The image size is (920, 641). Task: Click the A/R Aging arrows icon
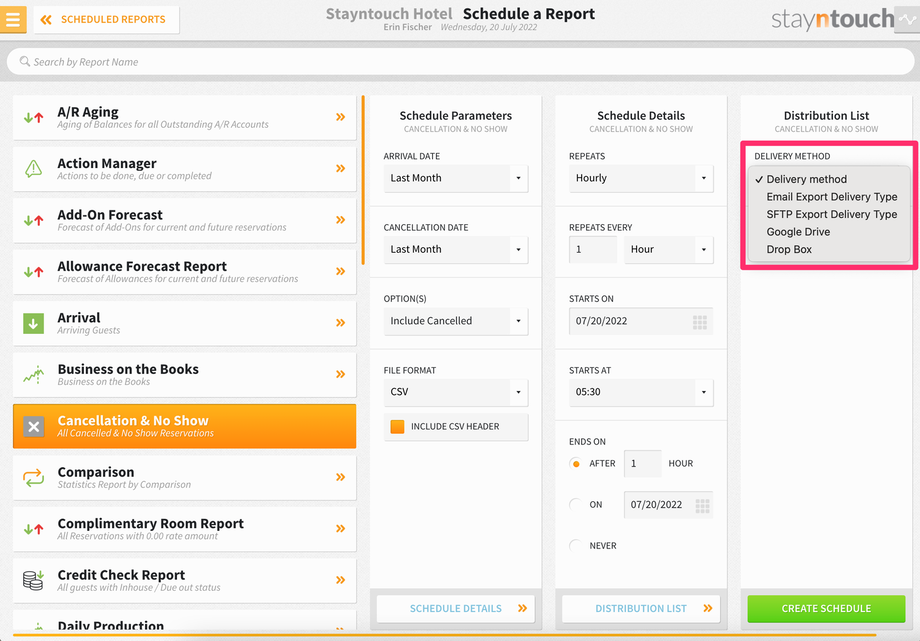pyautogui.click(x=33, y=117)
